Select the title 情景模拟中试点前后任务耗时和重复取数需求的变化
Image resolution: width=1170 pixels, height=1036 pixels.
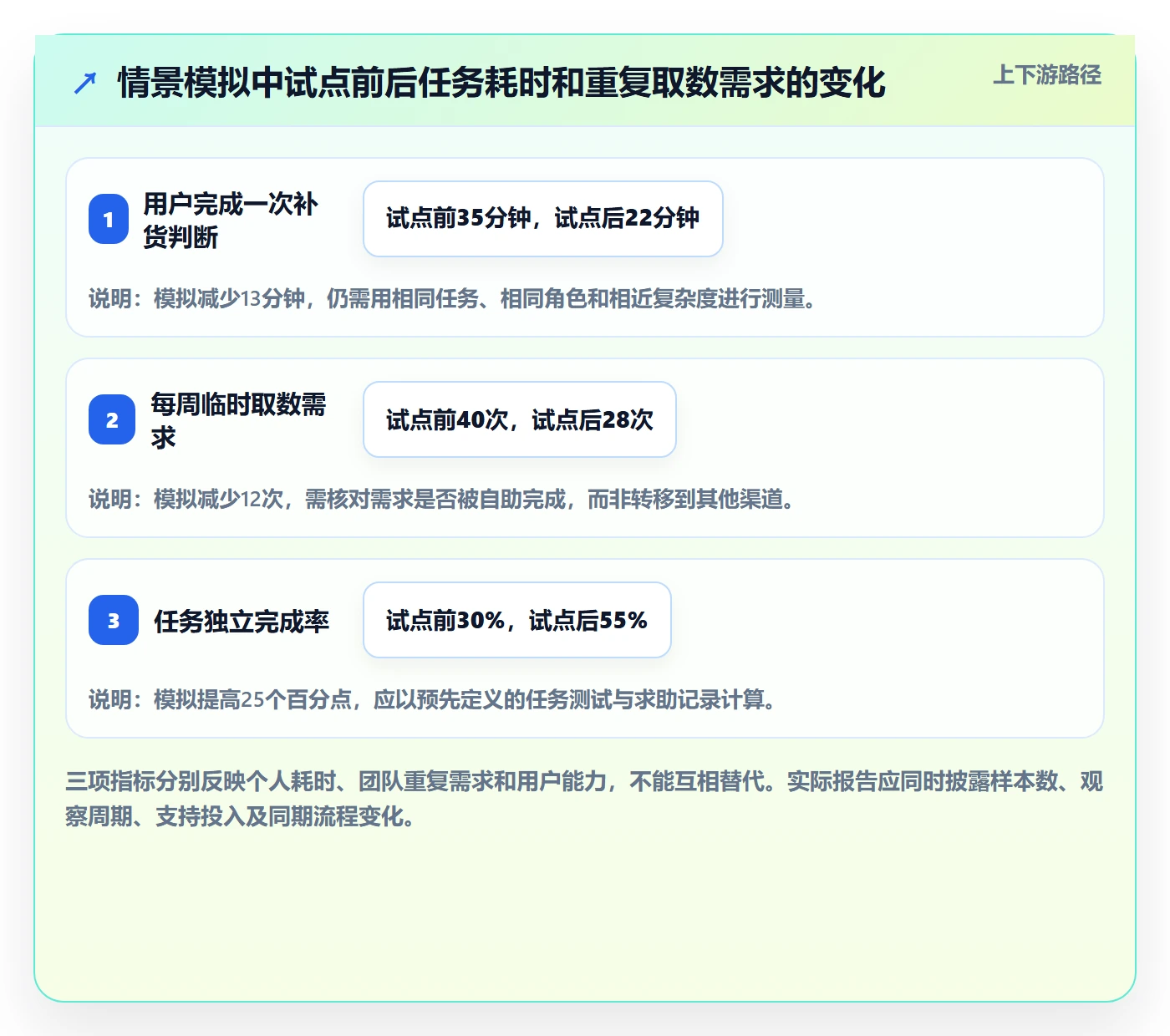click(501, 83)
